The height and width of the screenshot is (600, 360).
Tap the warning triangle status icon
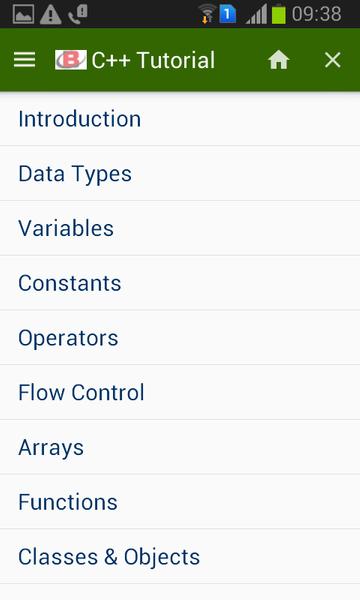[50, 14]
